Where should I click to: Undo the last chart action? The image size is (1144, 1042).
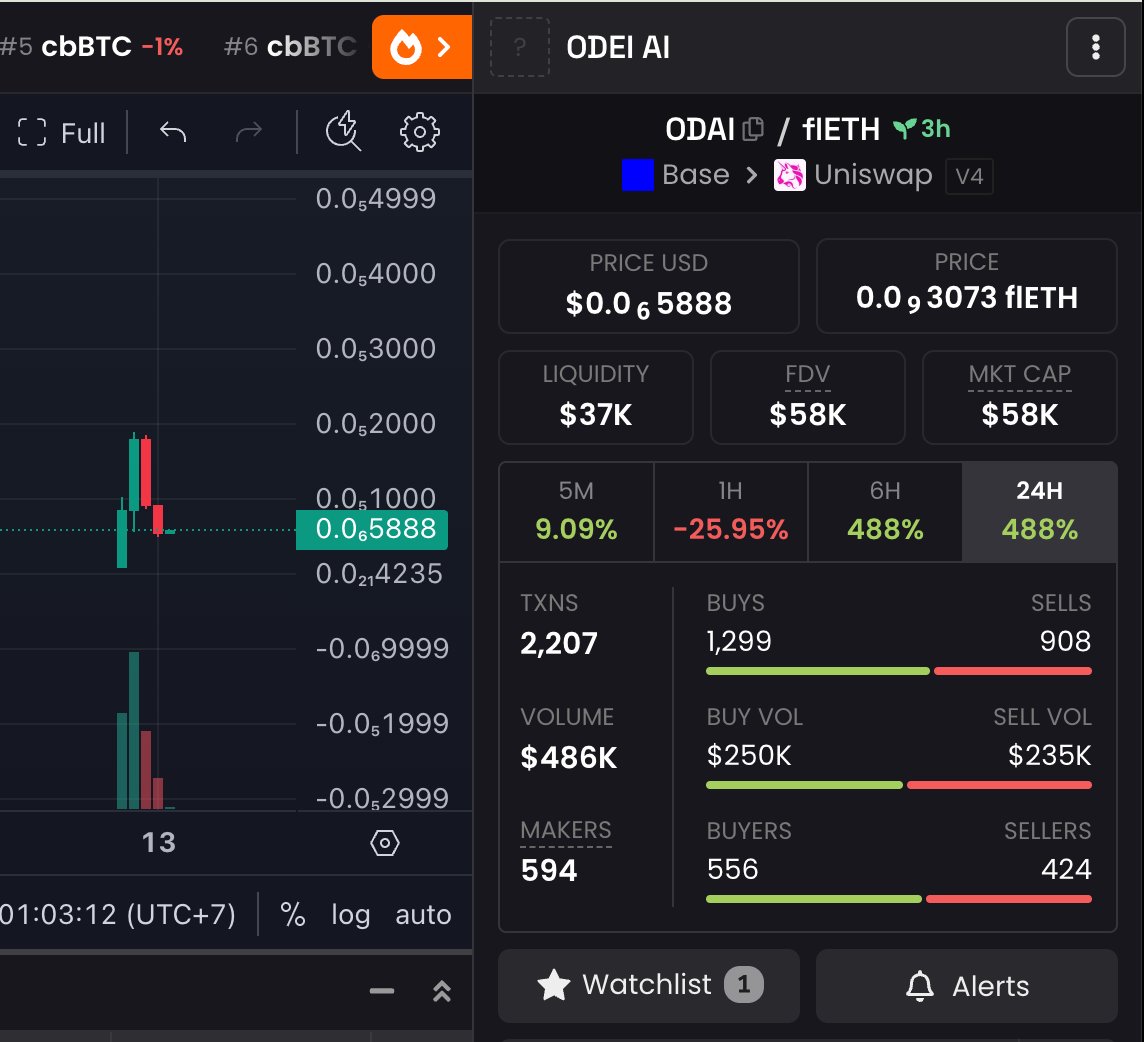(173, 132)
